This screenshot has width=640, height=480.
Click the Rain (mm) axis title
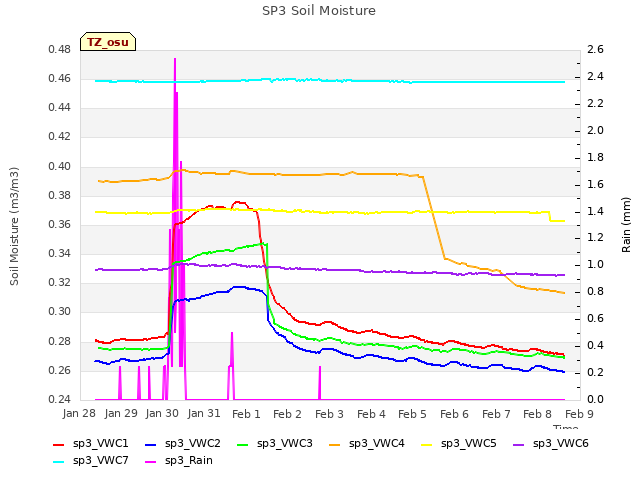[626, 225]
